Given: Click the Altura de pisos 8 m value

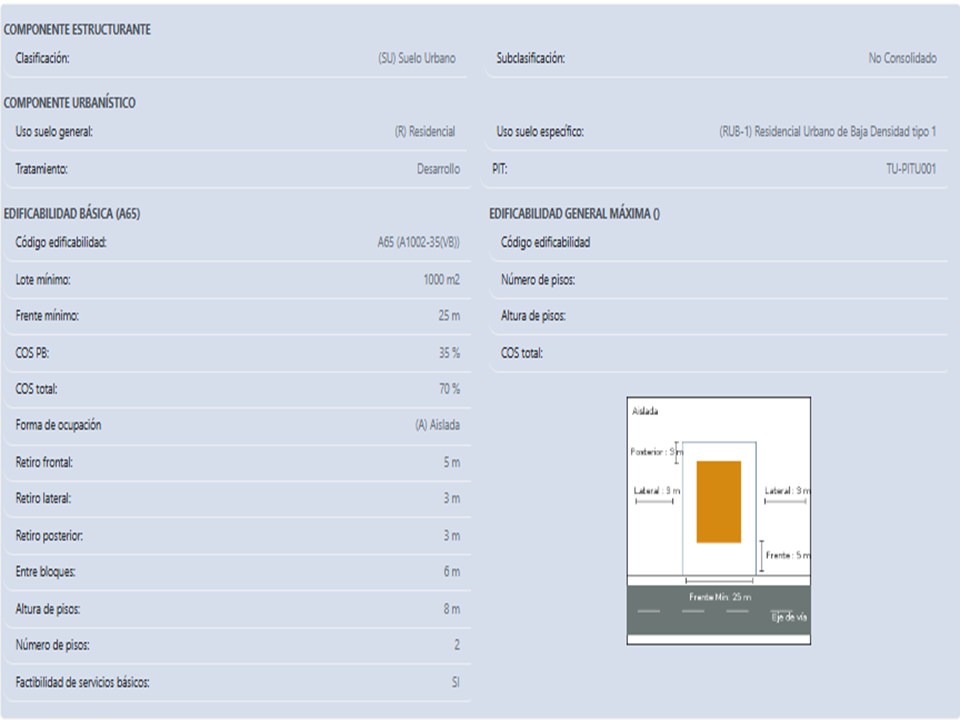Looking at the screenshot, I should pyautogui.click(x=452, y=609).
